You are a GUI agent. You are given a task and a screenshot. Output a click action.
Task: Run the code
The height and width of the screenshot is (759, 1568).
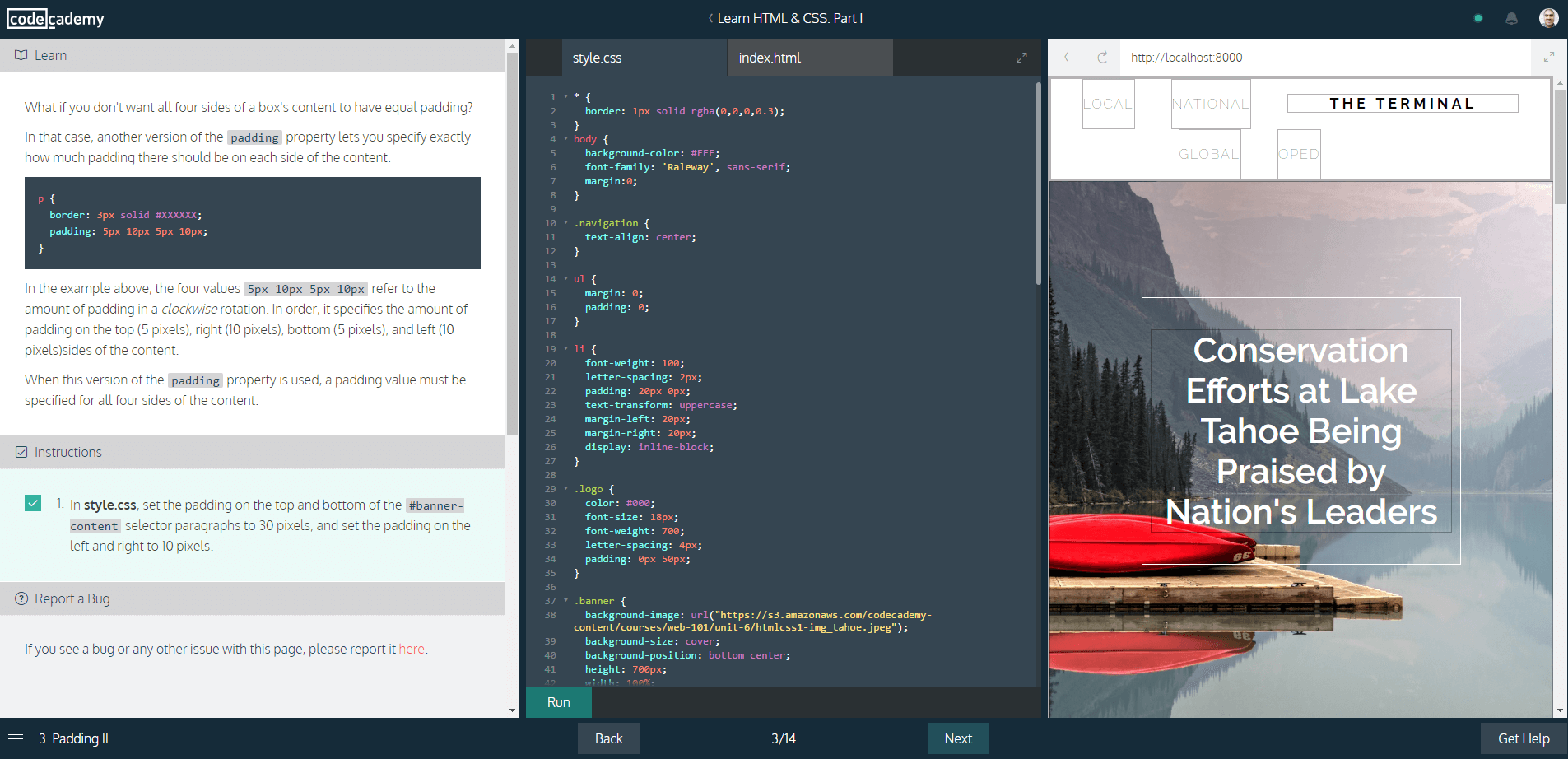(x=558, y=702)
